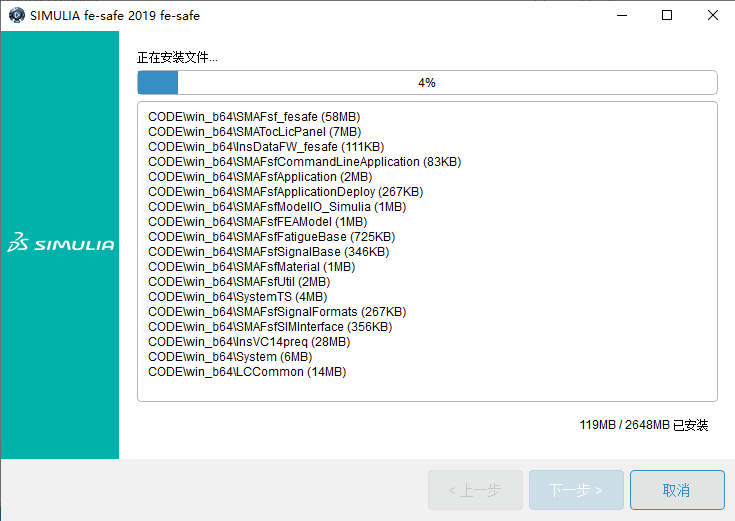Select the SMAFsfApplication (2MB) line
The height and width of the screenshot is (521, 735).
pos(260,177)
